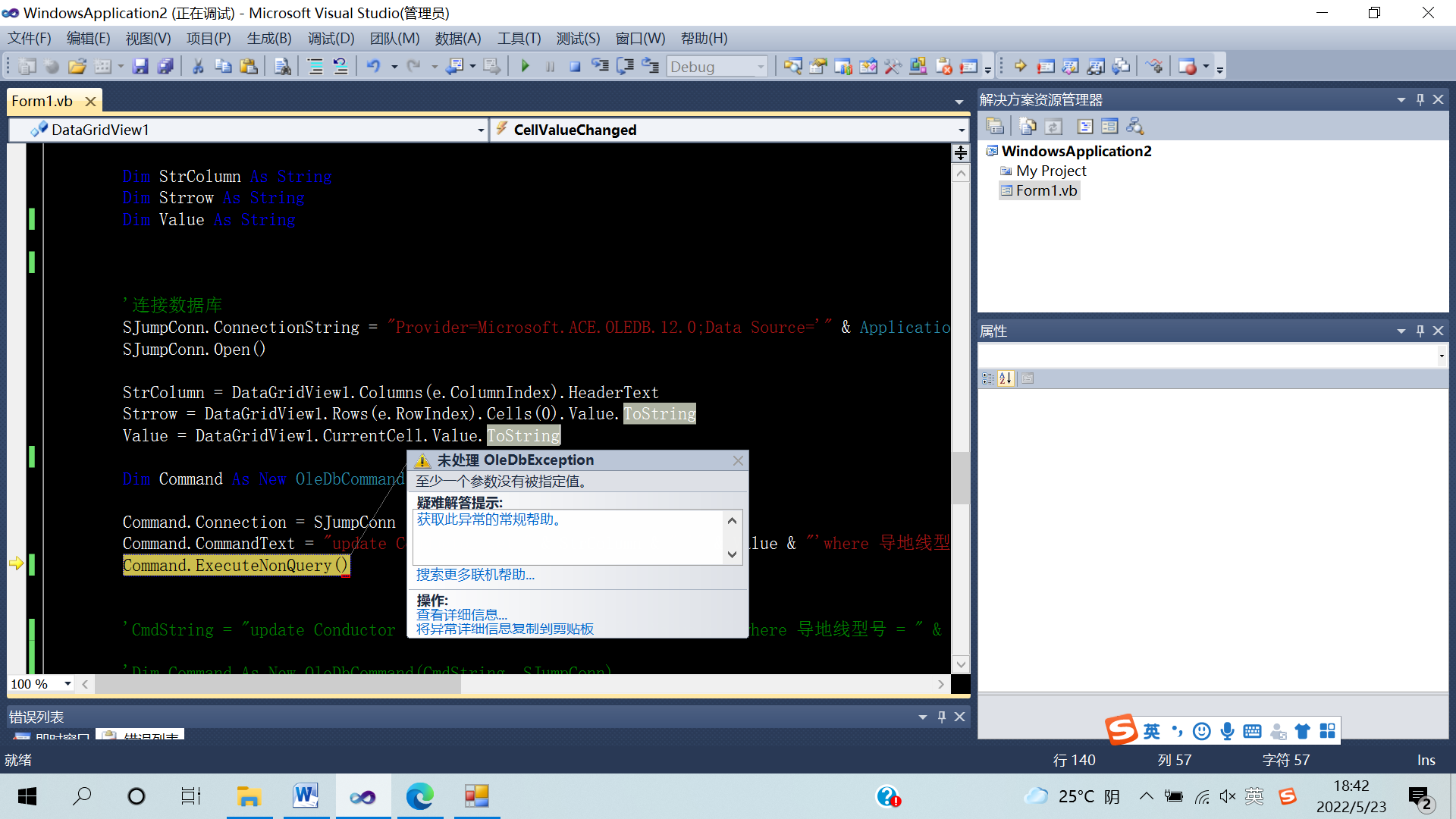The image size is (1456, 819).
Task: Open the Debug configuration dropdown
Action: [761, 67]
